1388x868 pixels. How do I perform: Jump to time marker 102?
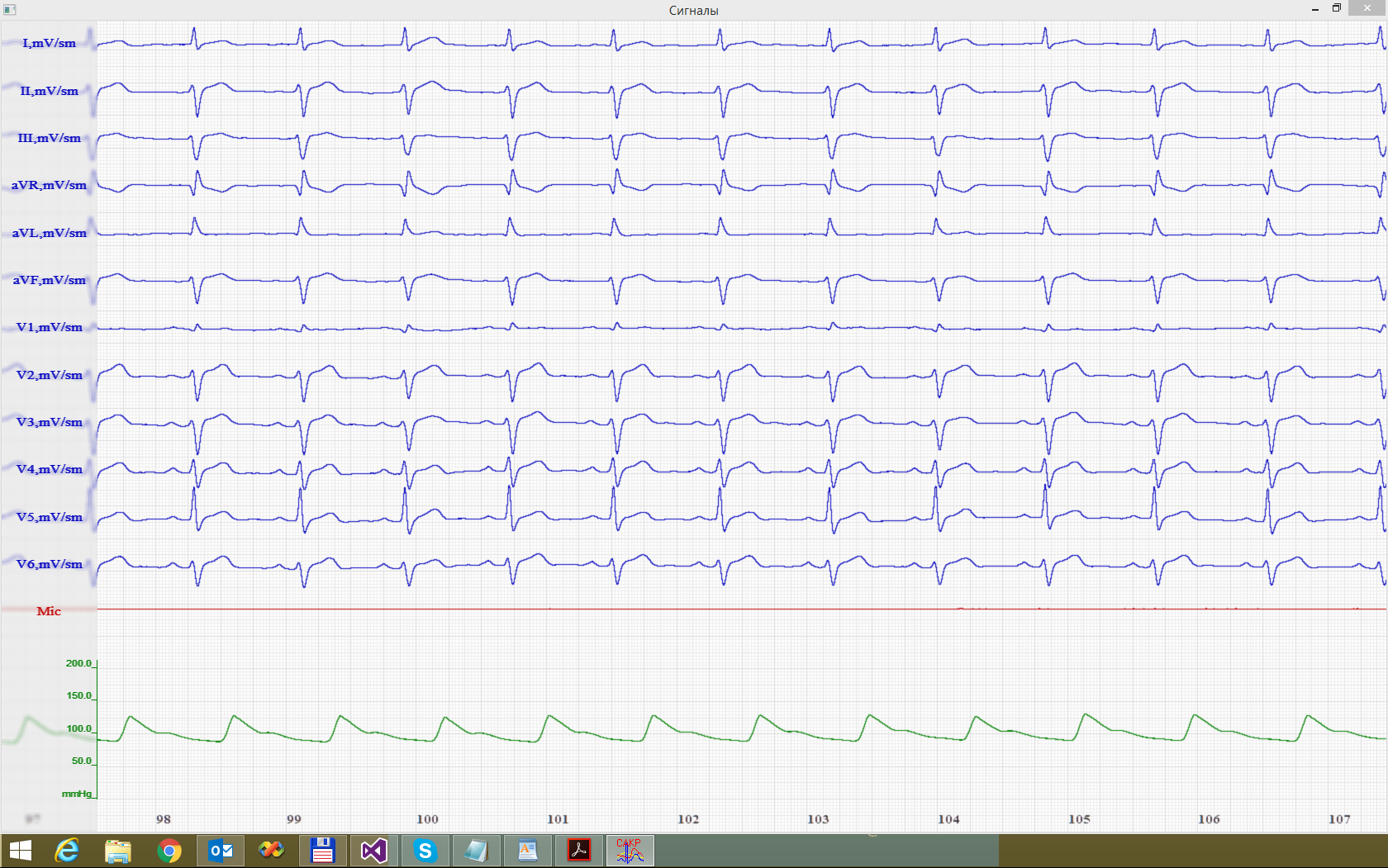coord(688,819)
